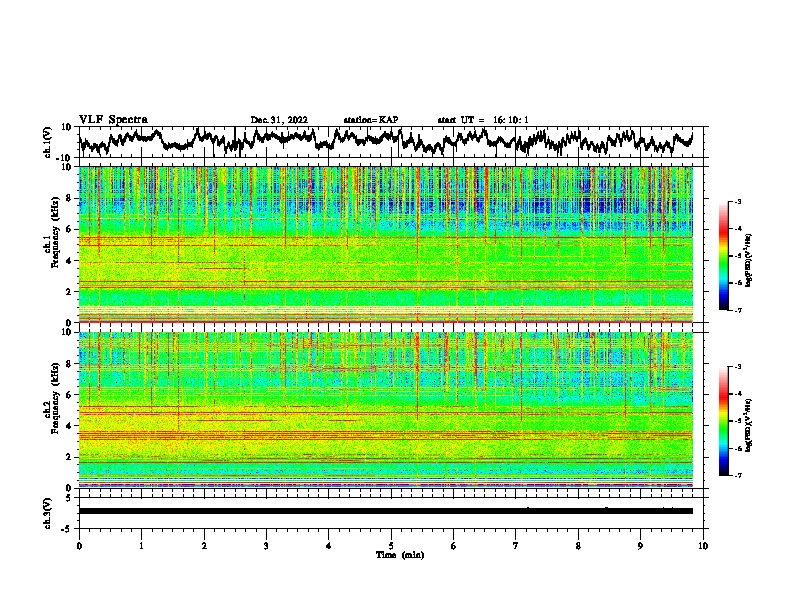Select the "start UT = 16:10:1" text
The image size is (792, 612).
pyautogui.click(x=483, y=120)
